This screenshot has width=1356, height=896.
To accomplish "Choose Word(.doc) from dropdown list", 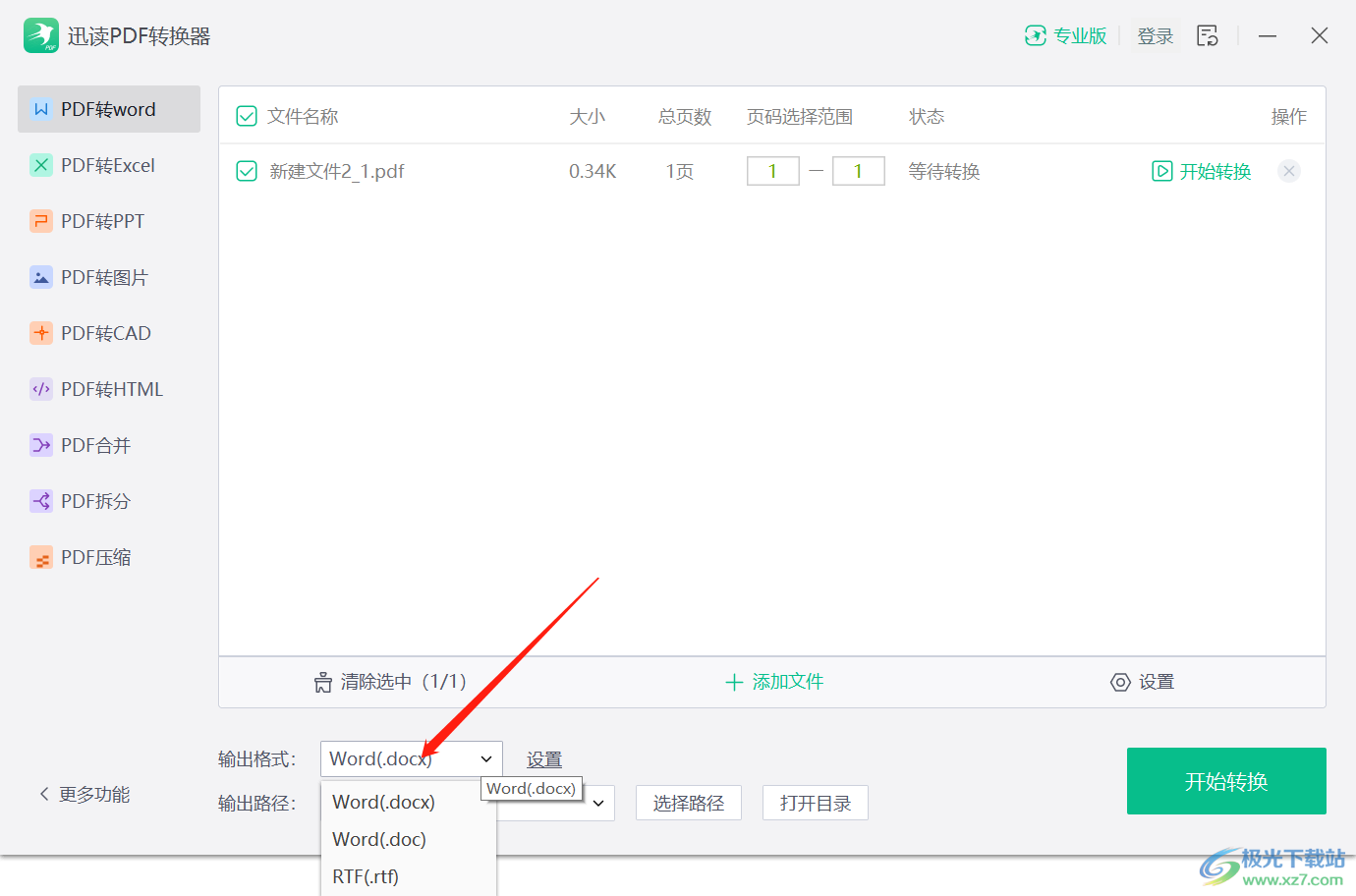I will pyautogui.click(x=409, y=839).
